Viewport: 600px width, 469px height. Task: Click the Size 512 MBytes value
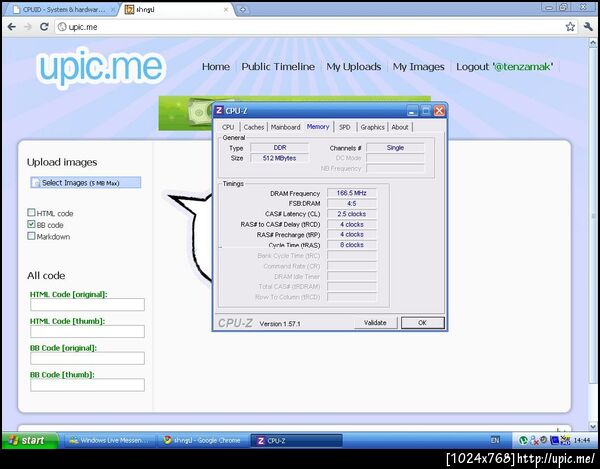pos(280,158)
